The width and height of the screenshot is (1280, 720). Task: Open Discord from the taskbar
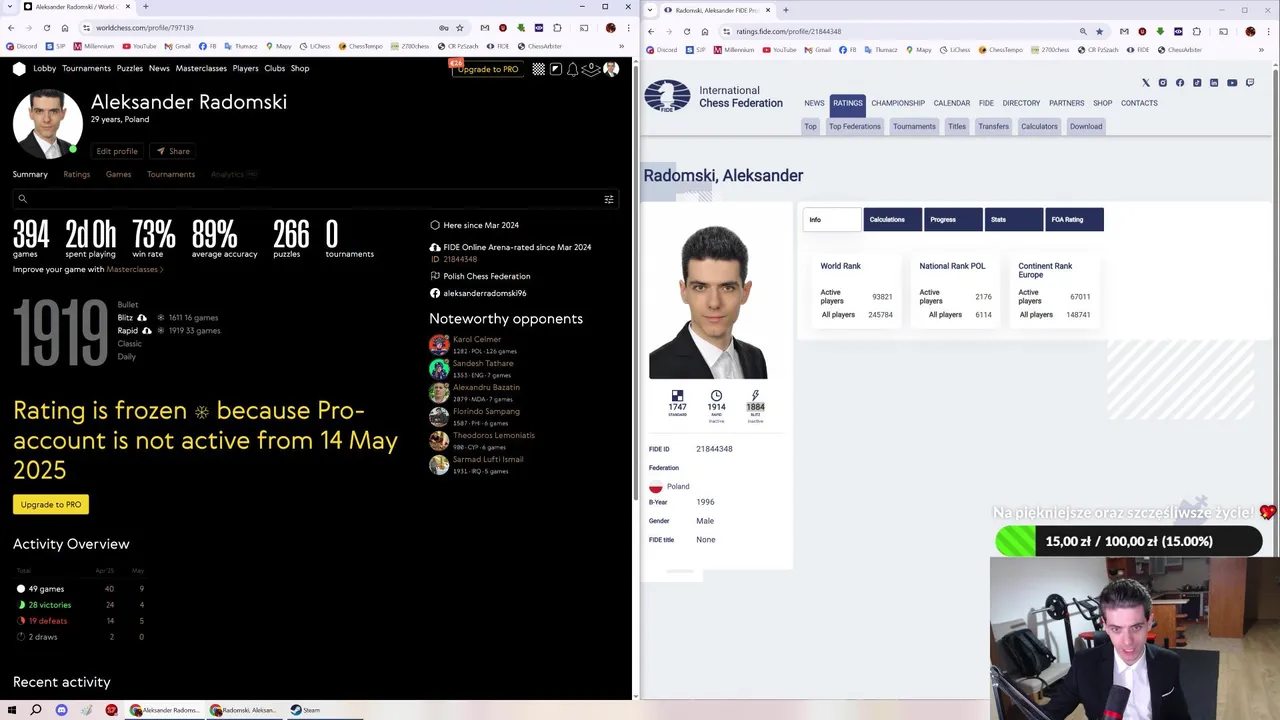61,710
